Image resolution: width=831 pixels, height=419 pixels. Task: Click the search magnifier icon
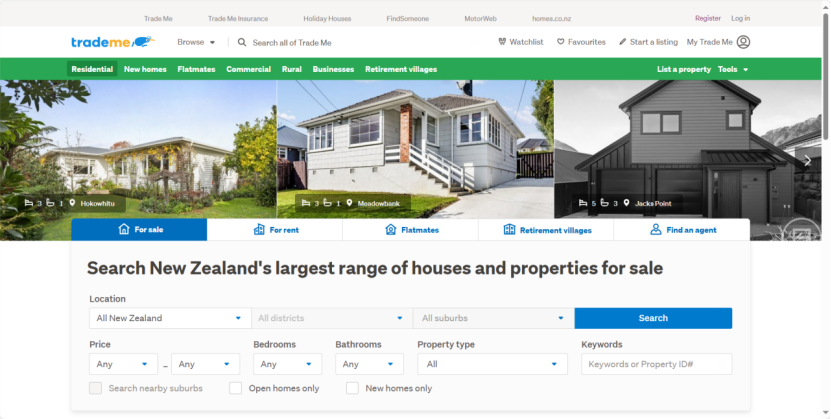coord(242,42)
